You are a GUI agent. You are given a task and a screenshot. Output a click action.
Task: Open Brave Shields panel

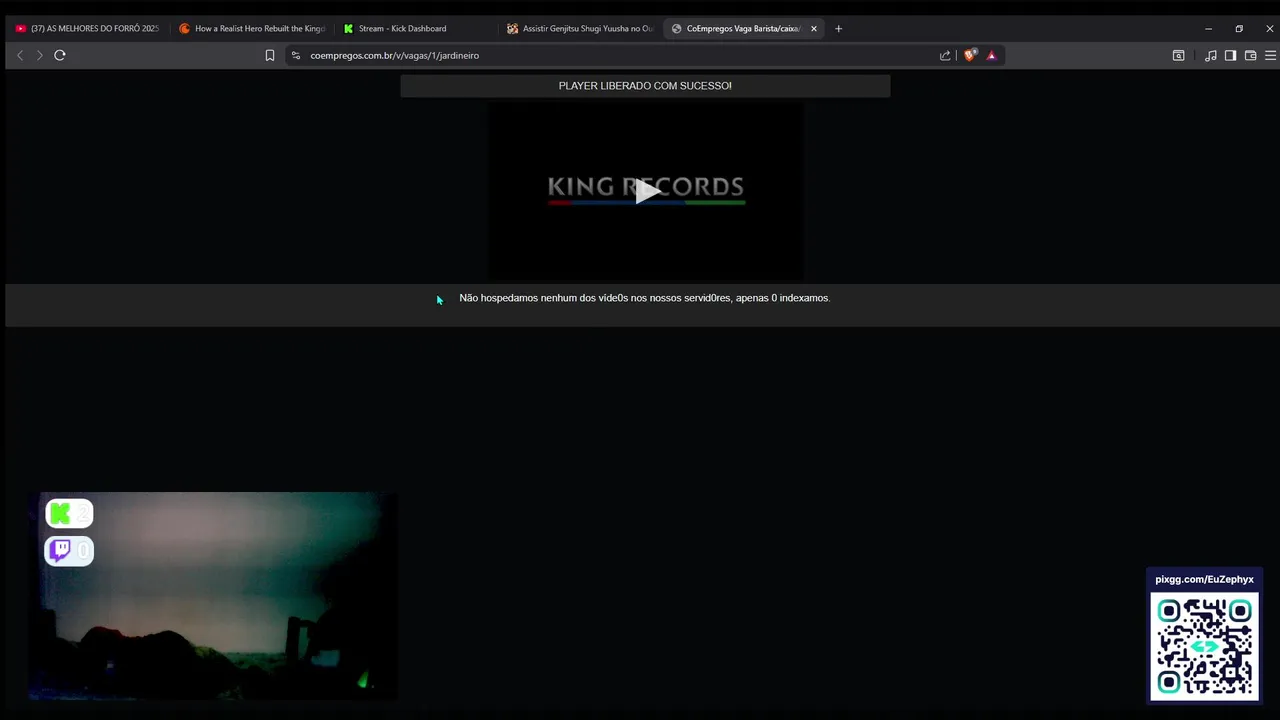coord(969,55)
